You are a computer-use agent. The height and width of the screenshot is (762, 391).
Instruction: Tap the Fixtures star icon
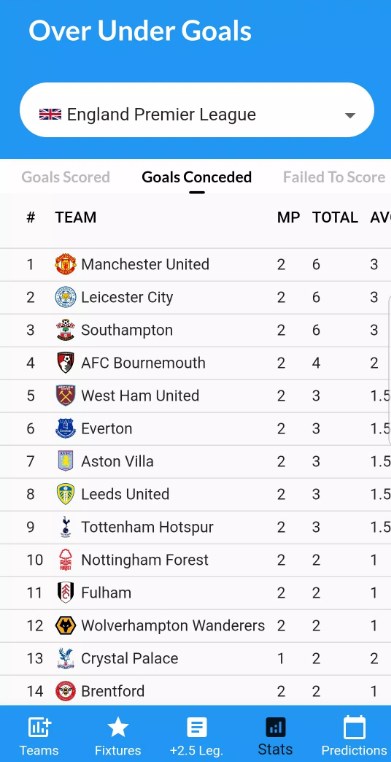[118, 727]
